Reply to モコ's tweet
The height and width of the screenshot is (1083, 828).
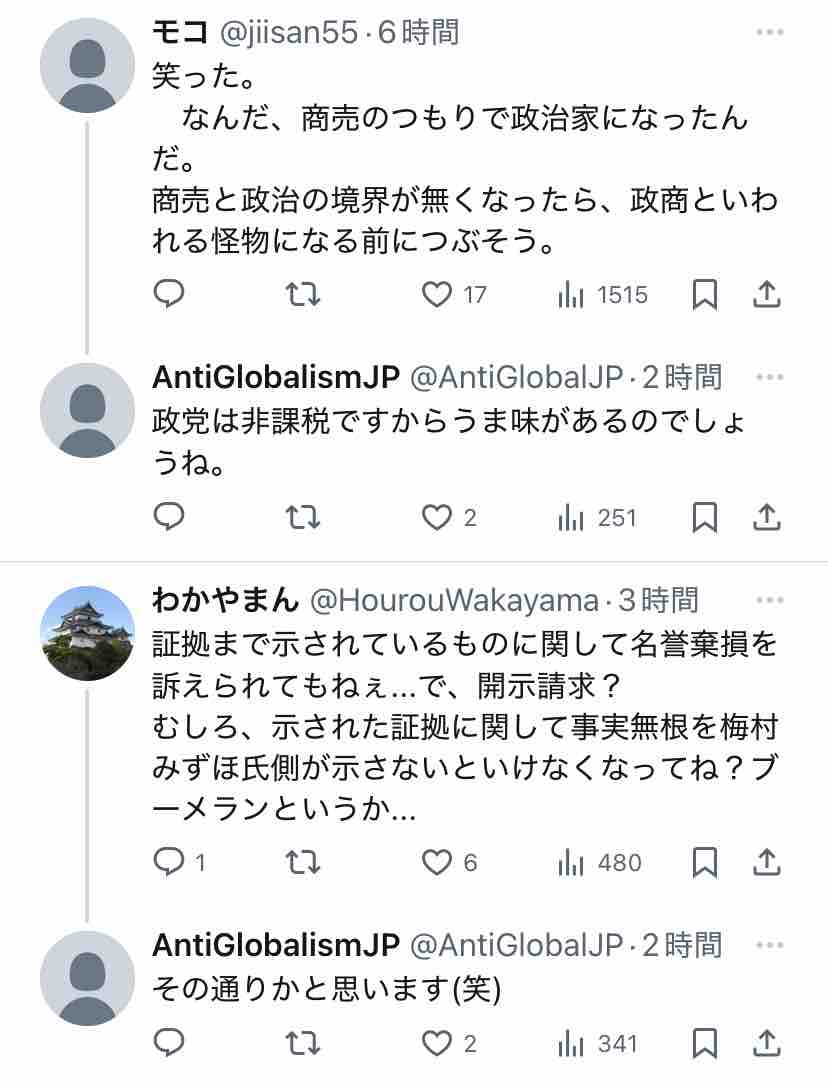point(170,294)
